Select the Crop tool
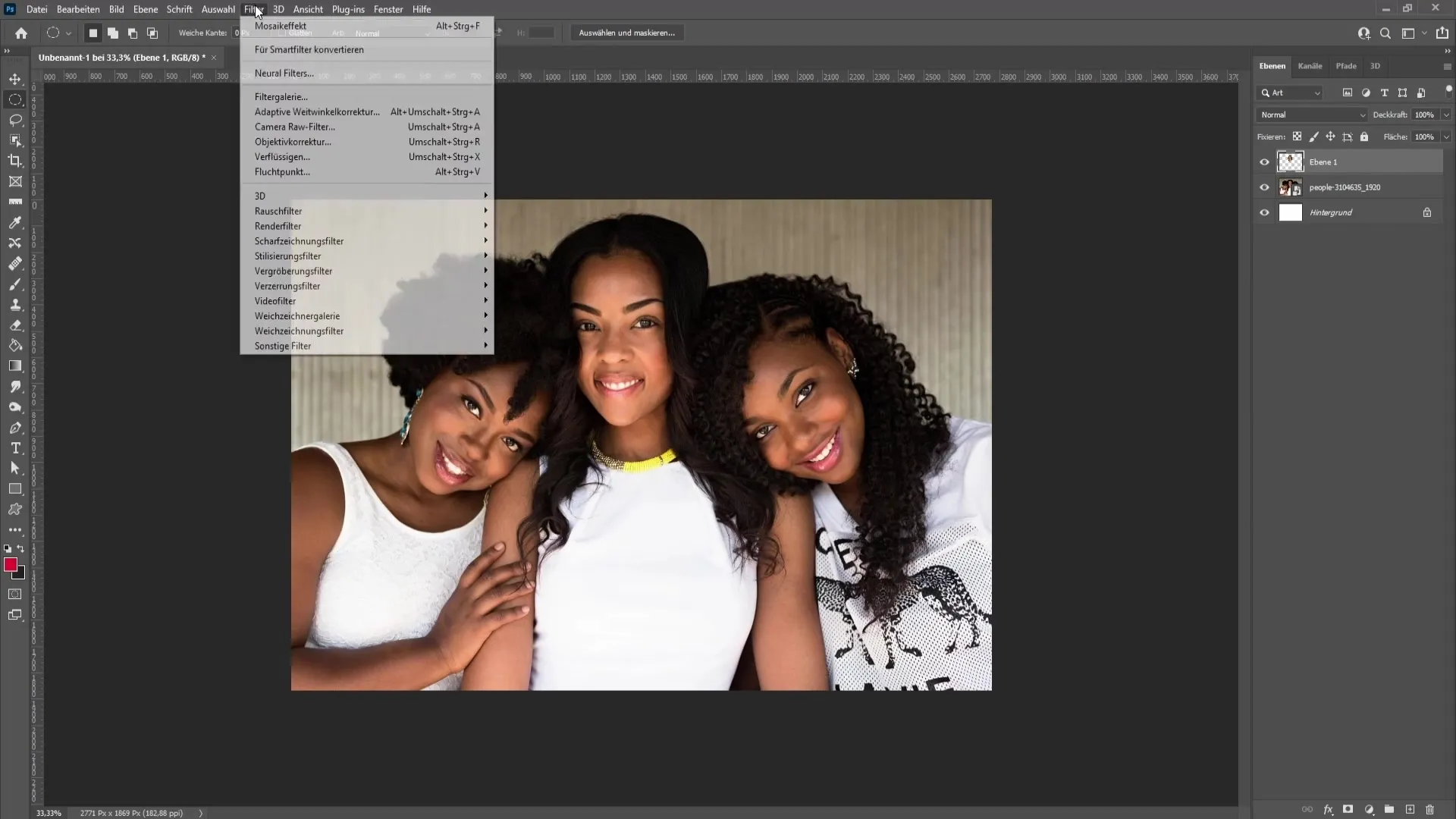Screen dimensions: 1456x819 [x=14, y=160]
